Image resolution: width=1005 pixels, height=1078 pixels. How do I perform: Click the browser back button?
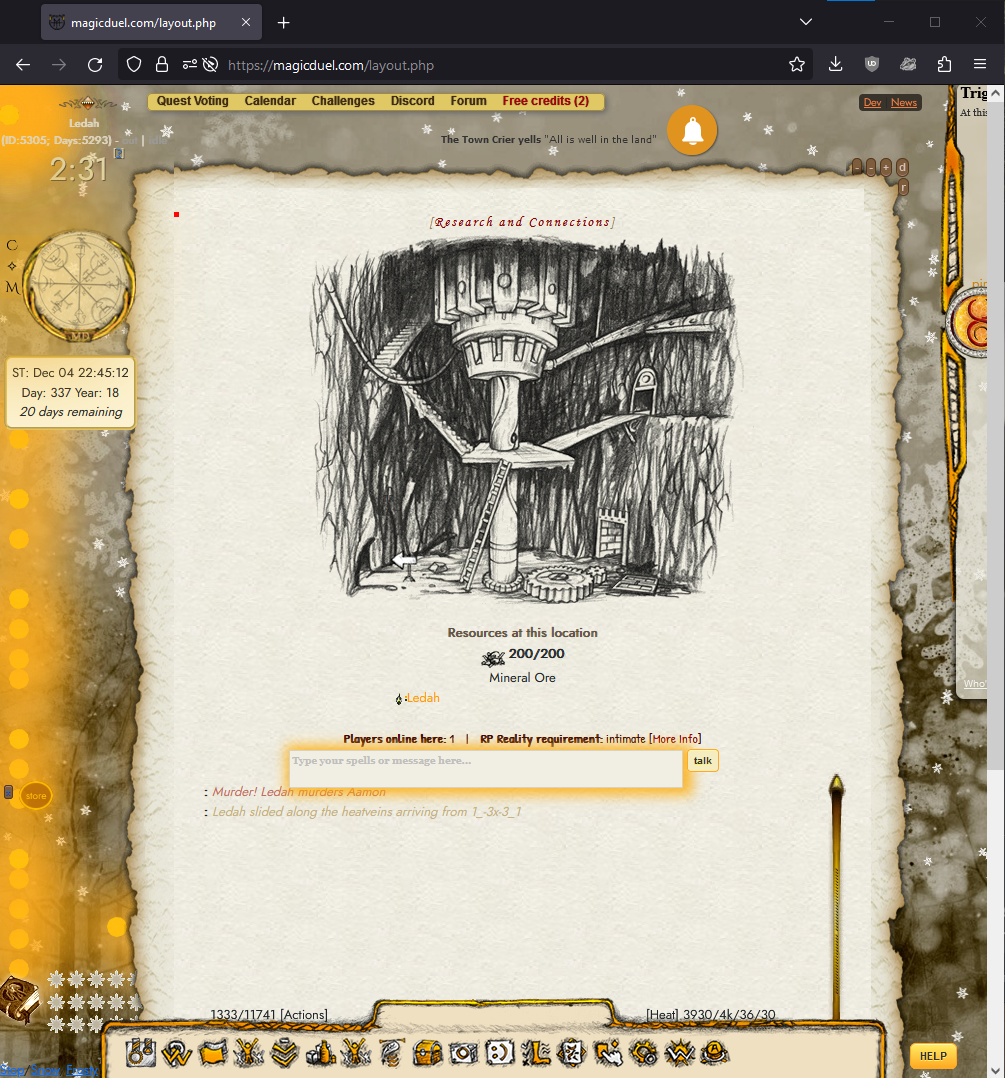23,65
